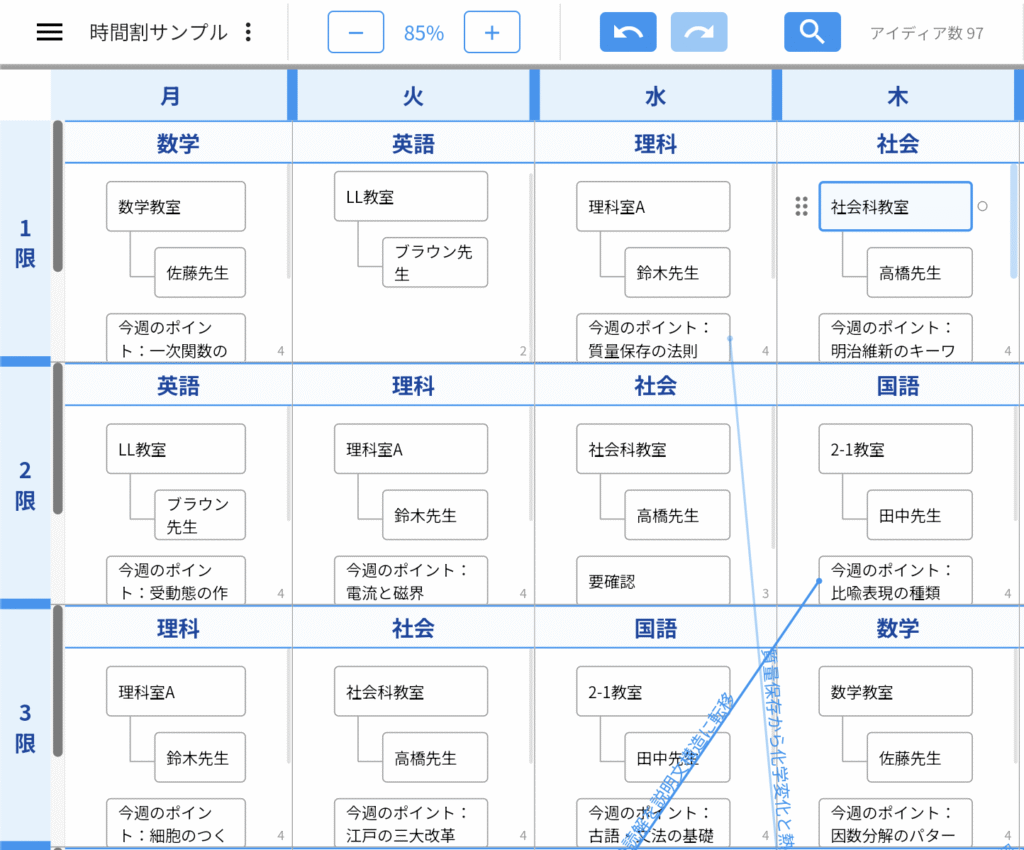Select the 高橋先生 card in Wednesday 2限

(677, 514)
